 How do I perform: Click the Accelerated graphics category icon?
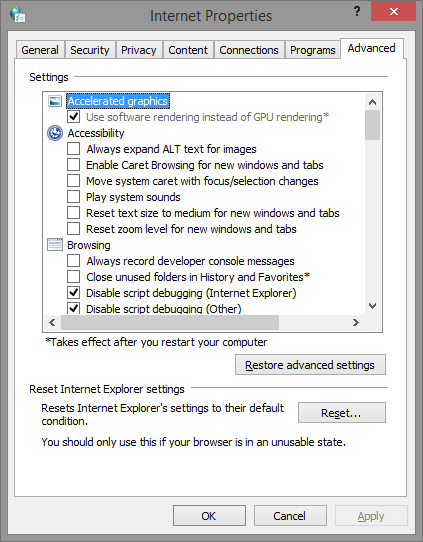[x=55, y=101]
